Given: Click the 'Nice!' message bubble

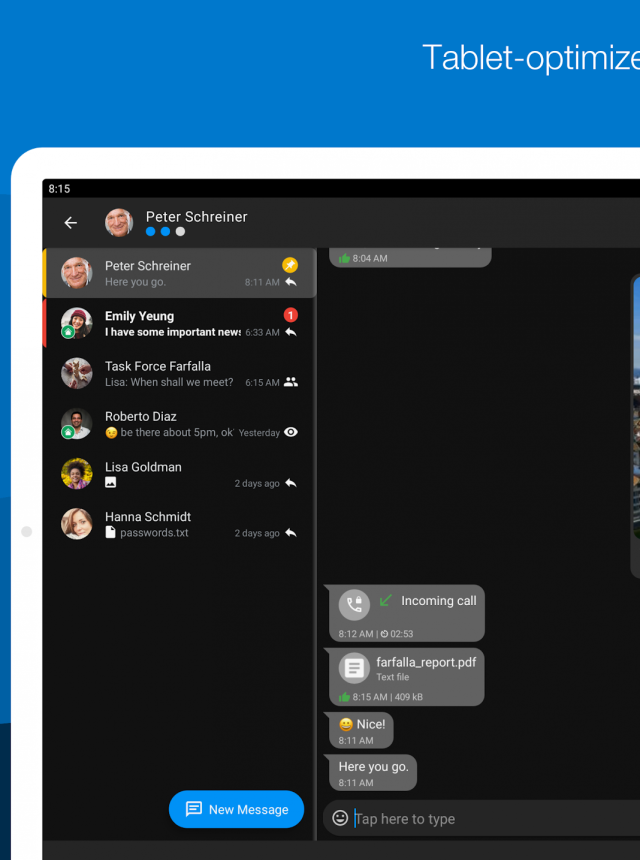Looking at the screenshot, I should [x=361, y=730].
